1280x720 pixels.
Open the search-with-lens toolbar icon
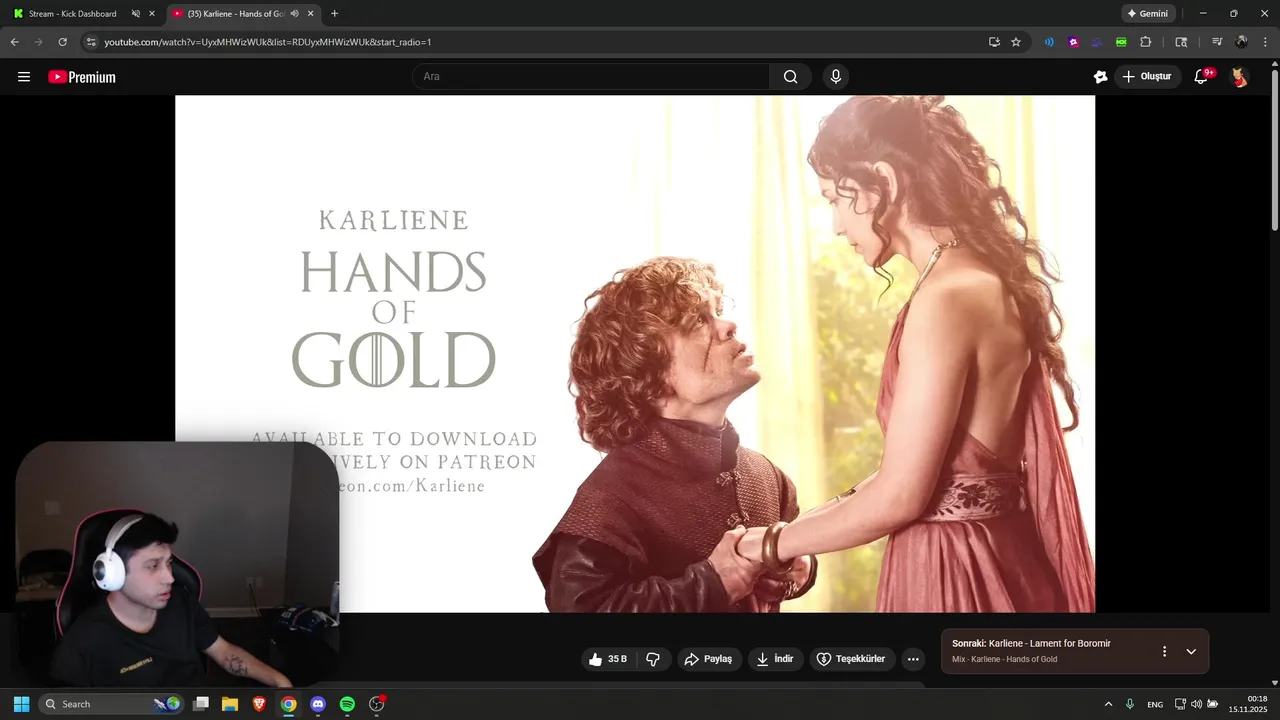tap(1181, 42)
